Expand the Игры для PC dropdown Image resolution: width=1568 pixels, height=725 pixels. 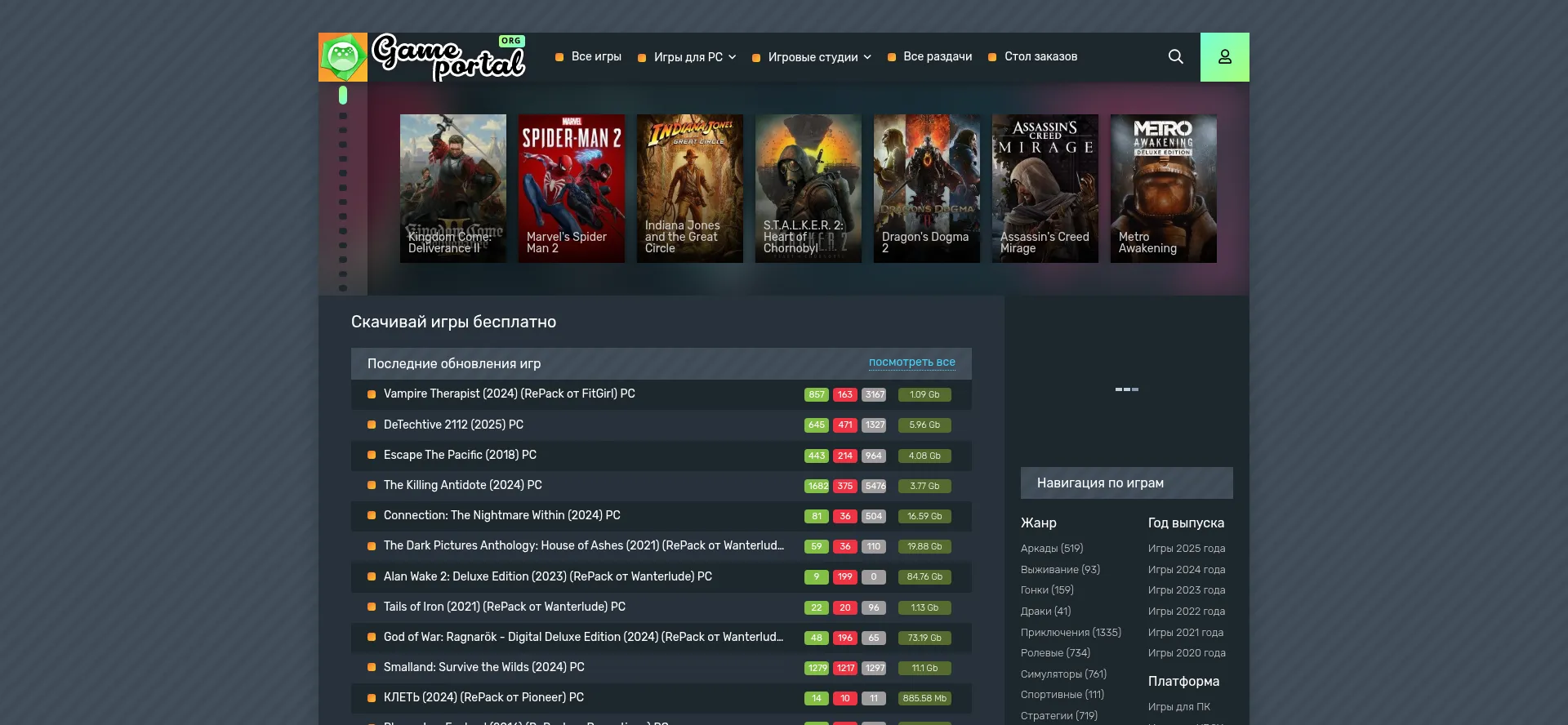point(695,57)
